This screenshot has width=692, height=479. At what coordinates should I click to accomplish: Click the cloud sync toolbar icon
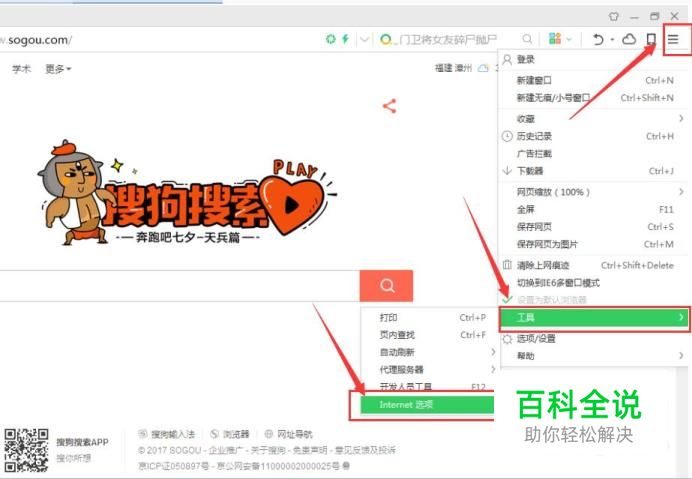coord(629,39)
